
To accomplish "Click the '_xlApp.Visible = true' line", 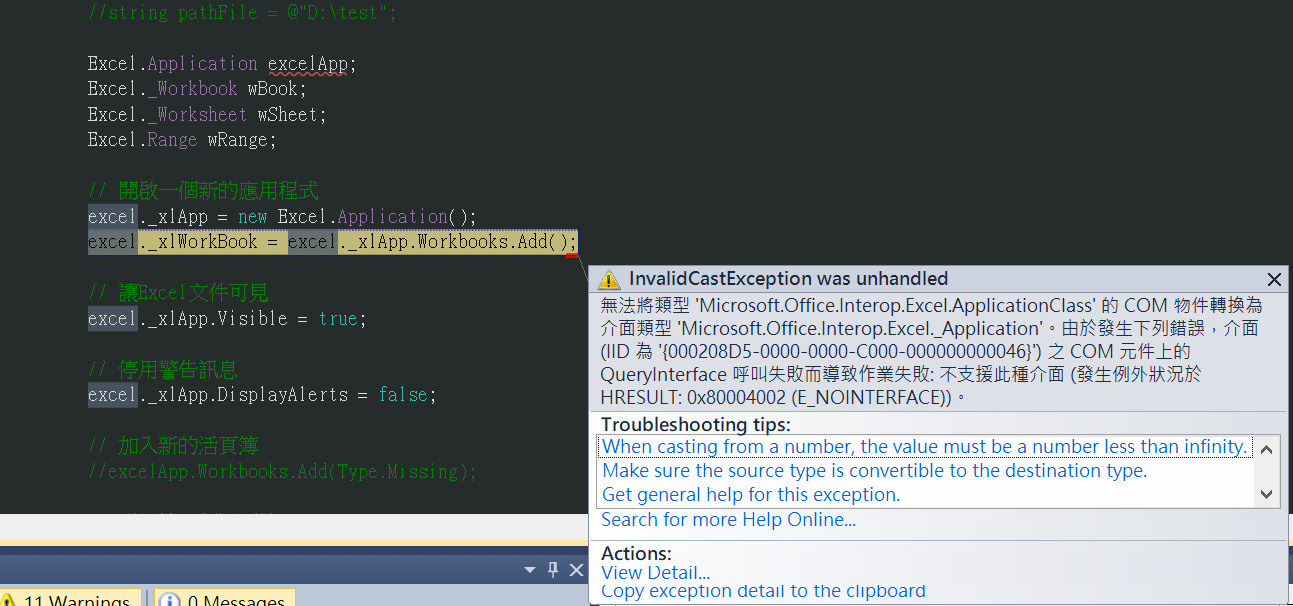I will 227,319.
